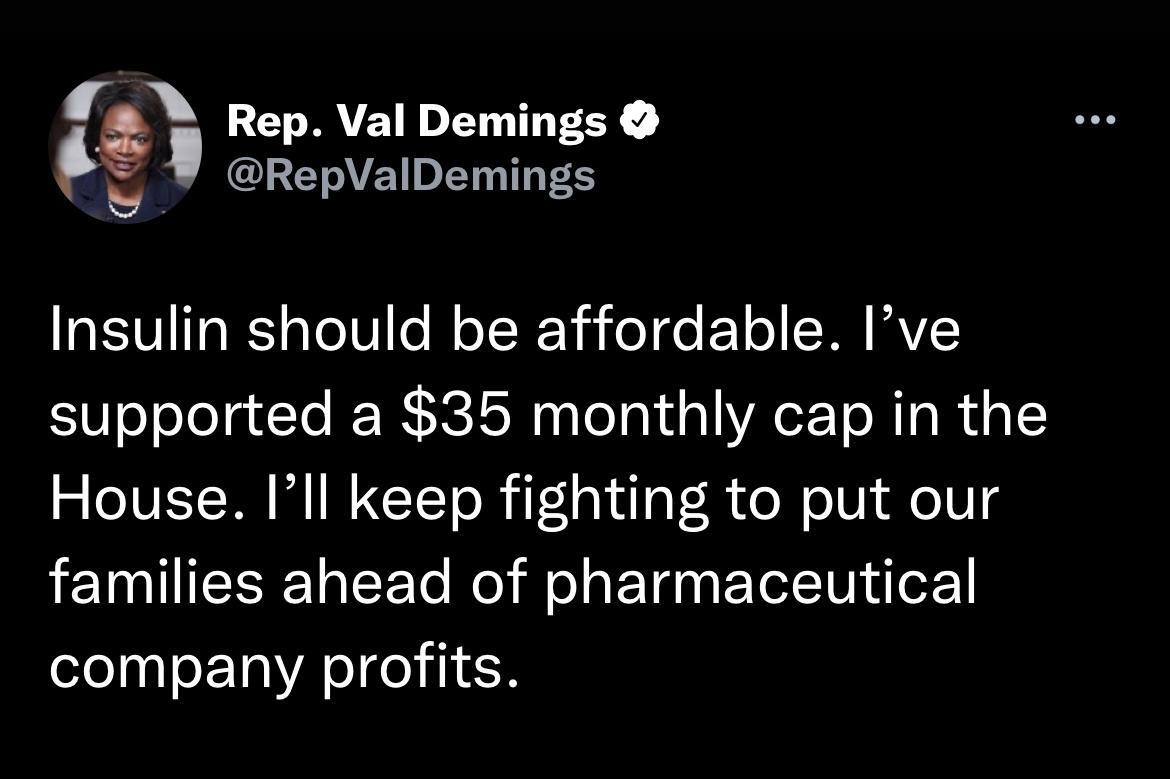Click the ellipsis icon in the top right

tap(1096, 118)
